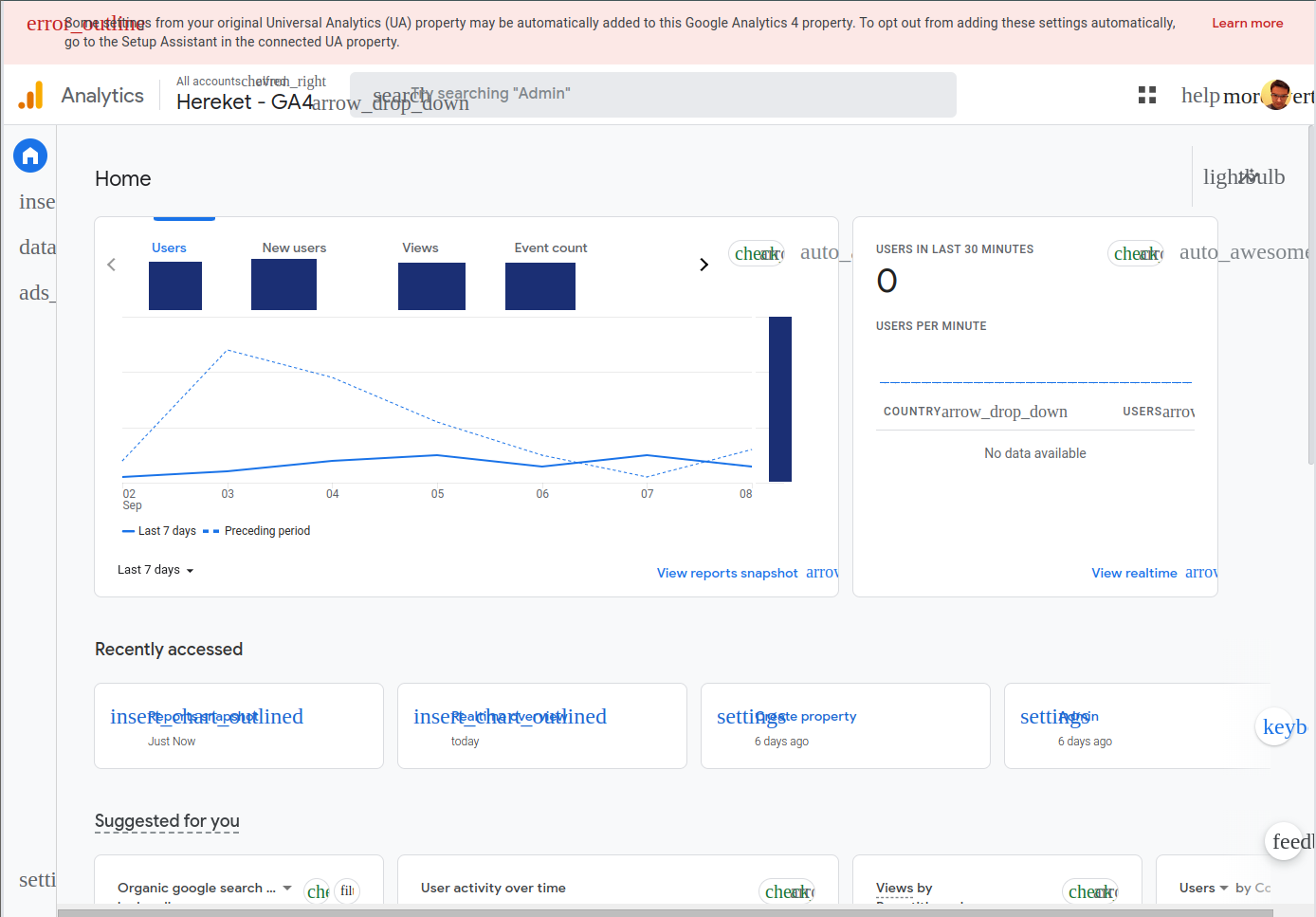Click the auto awesome icon on realtime card
The height and width of the screenshot is (917, 1316).
[x=1245, y=252]
